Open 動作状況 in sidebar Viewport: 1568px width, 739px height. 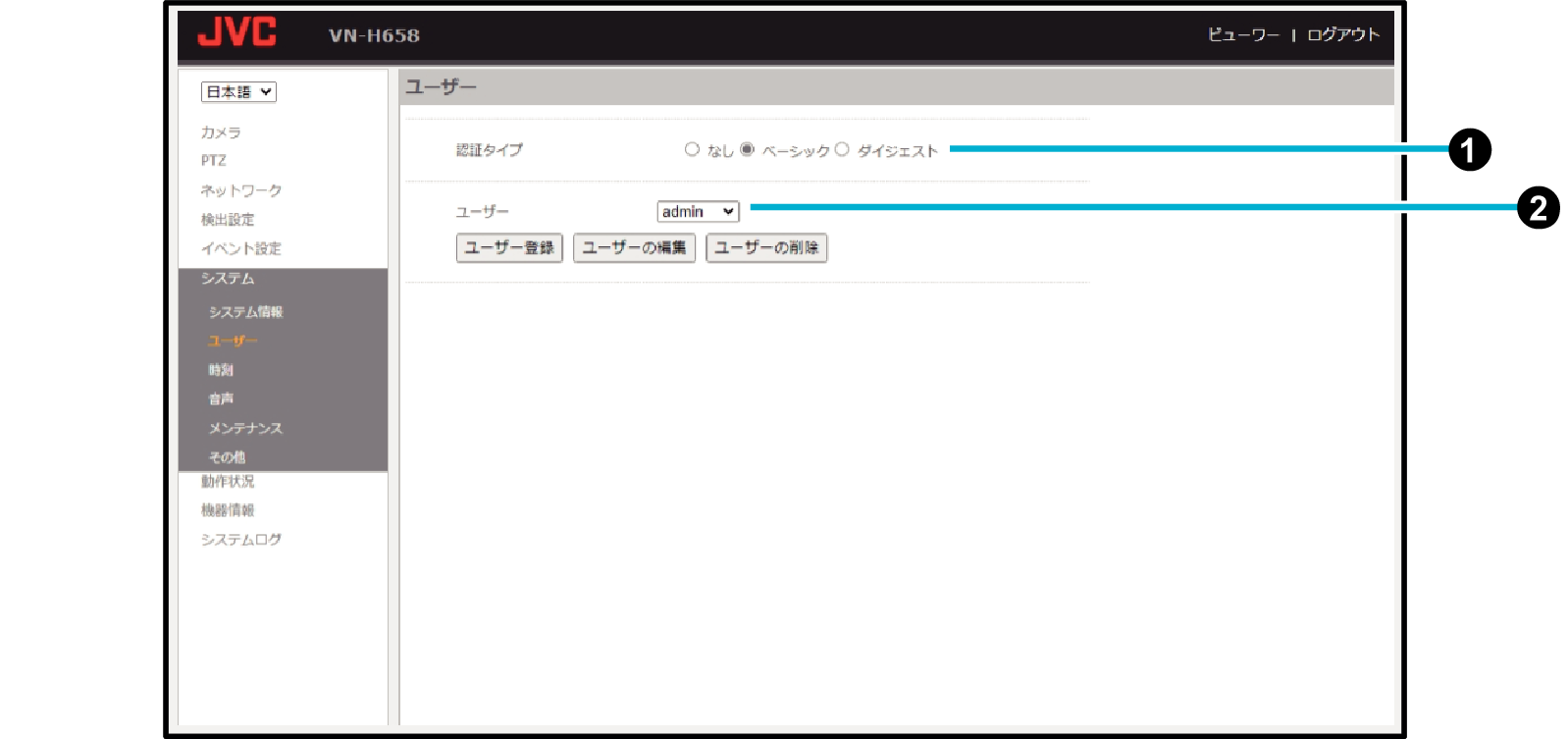[x=228, y=482]
